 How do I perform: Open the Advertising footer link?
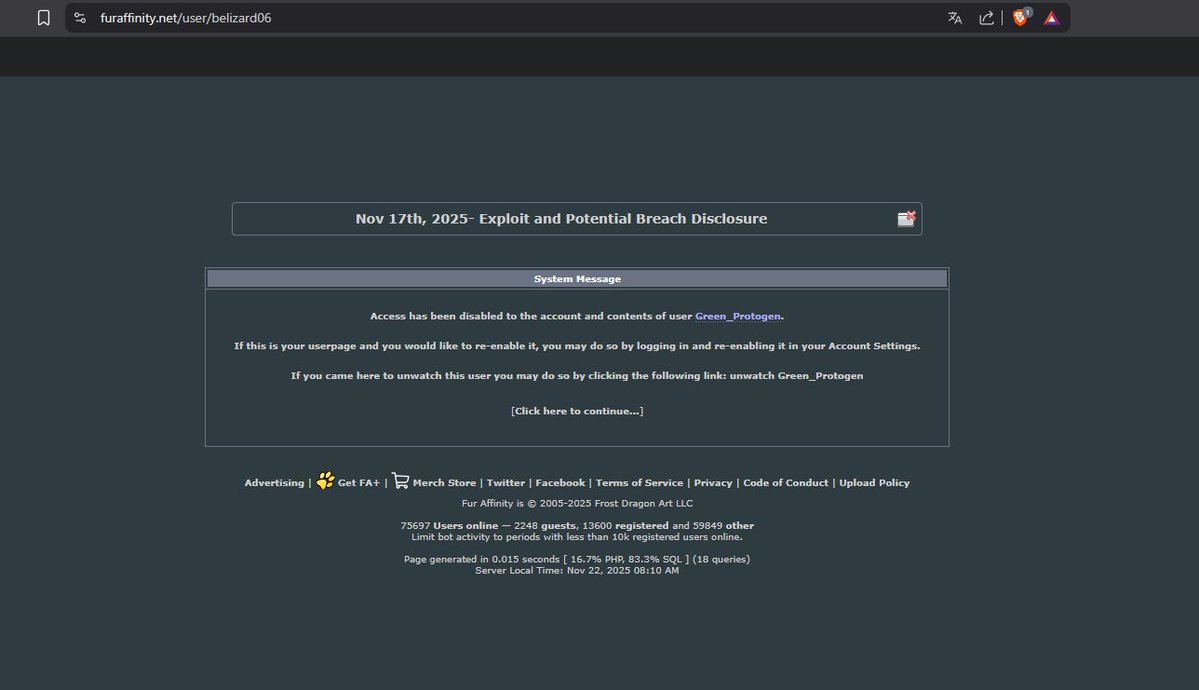pyautogui.click(x=274, y=483)
